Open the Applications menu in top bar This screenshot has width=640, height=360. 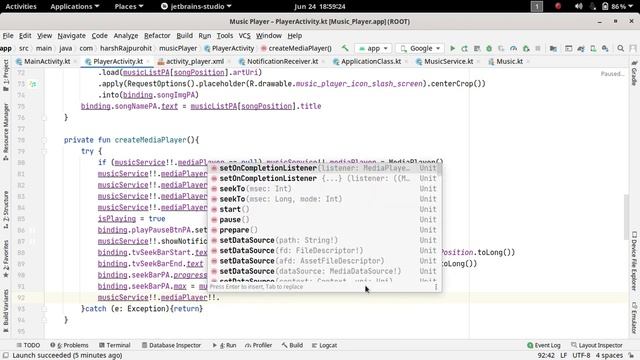coord(74,6)
